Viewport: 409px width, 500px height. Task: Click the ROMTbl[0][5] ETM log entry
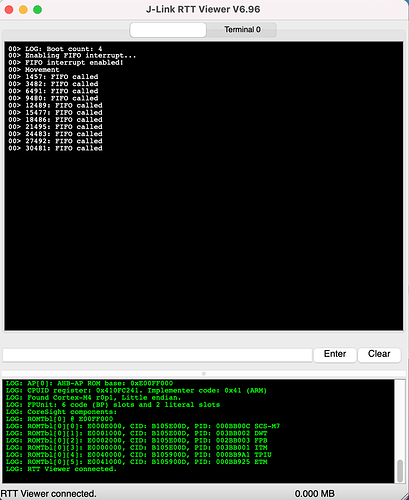pos(137,462)
